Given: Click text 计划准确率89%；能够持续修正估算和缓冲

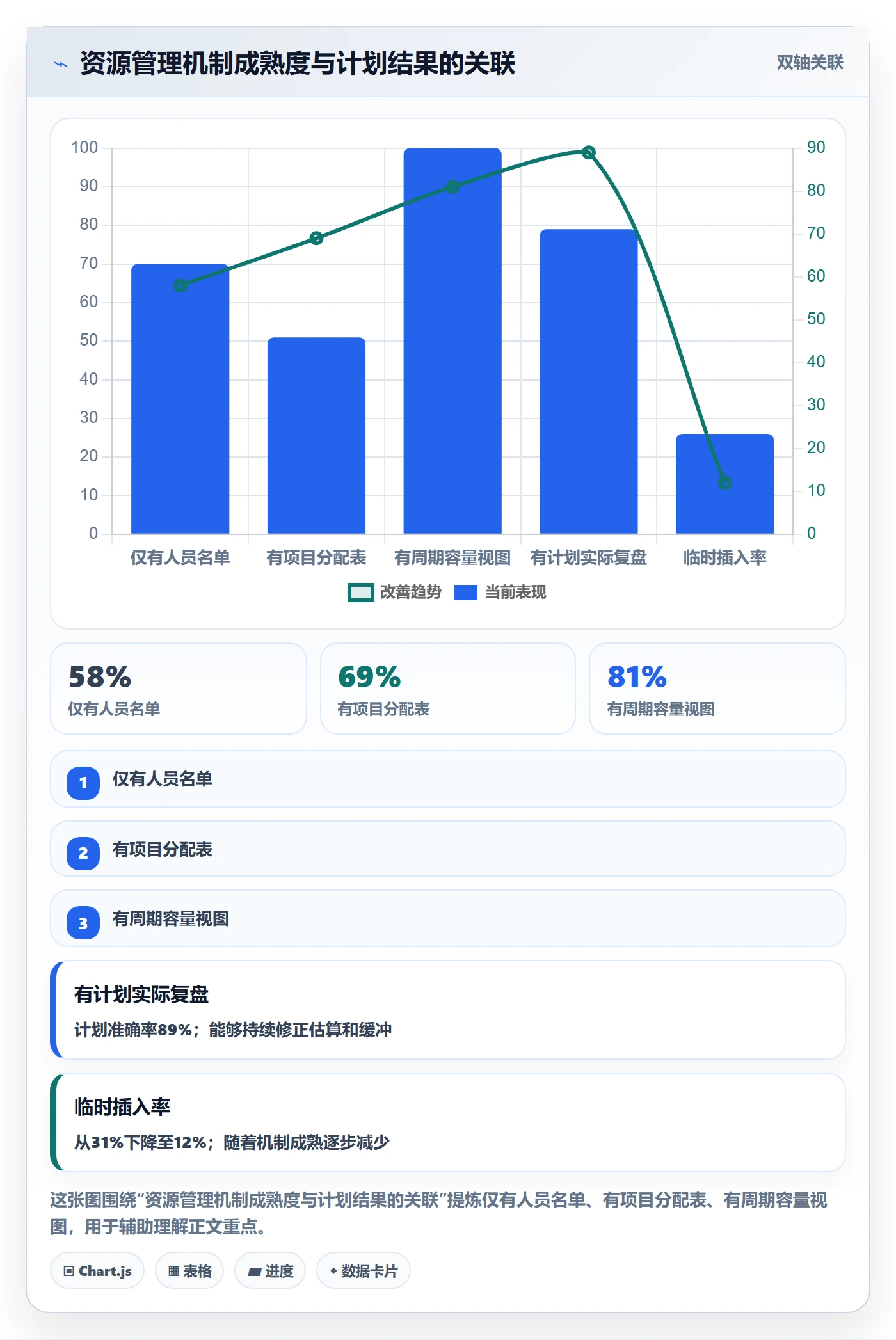Looking at the screenshot, I should tap(233, 1030).
